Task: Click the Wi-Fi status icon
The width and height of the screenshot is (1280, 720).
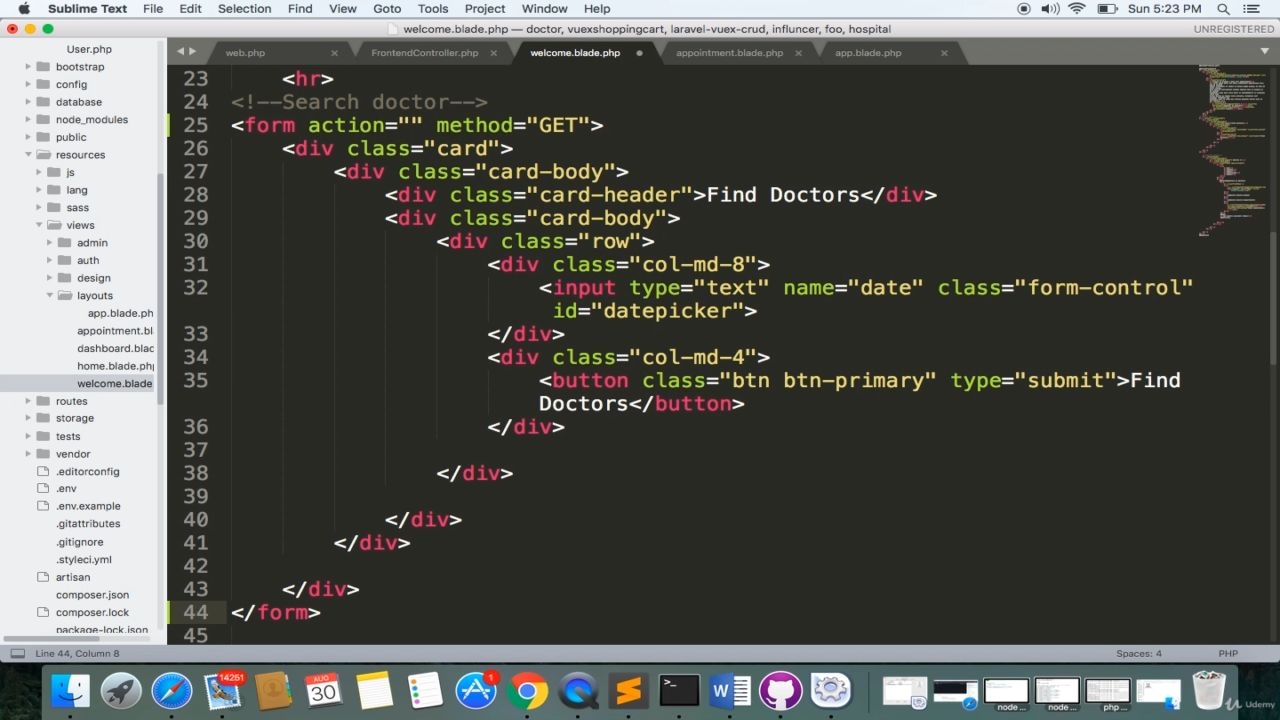Action: click(1077, 9)
